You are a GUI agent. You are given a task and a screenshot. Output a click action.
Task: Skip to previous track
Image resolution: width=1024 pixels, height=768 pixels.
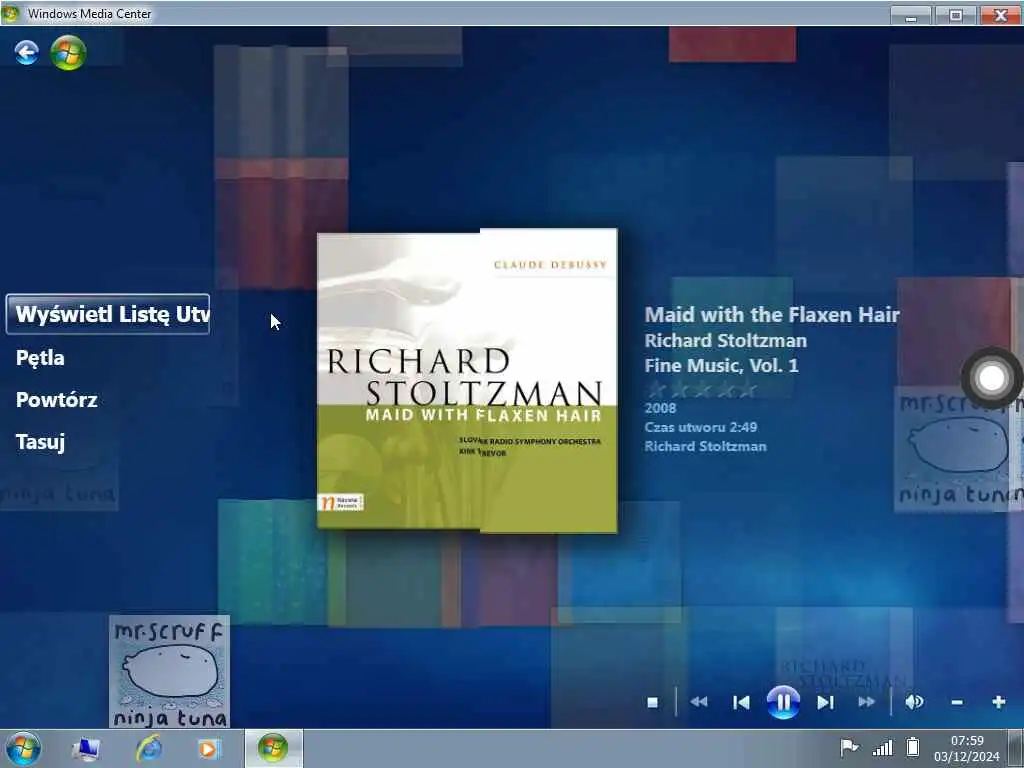click(x=741, y=702)
